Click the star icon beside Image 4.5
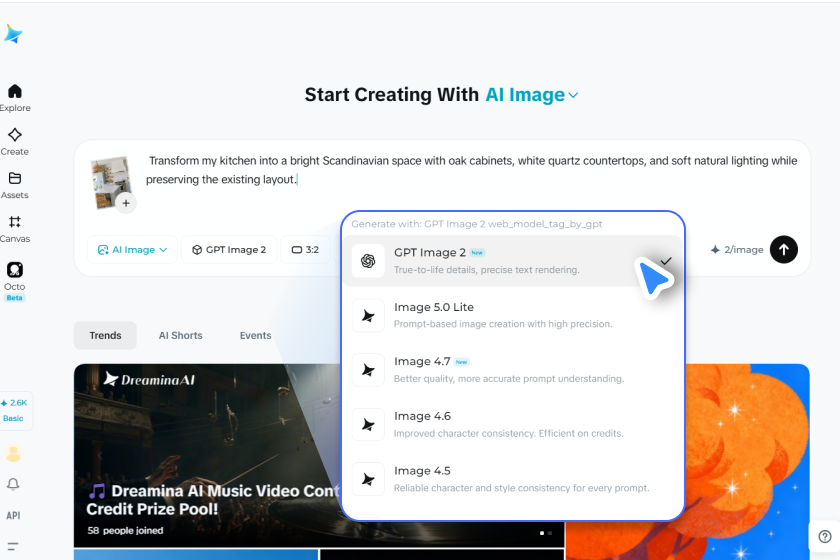Screen dimensions: 840x560 (x=368, y=479)
